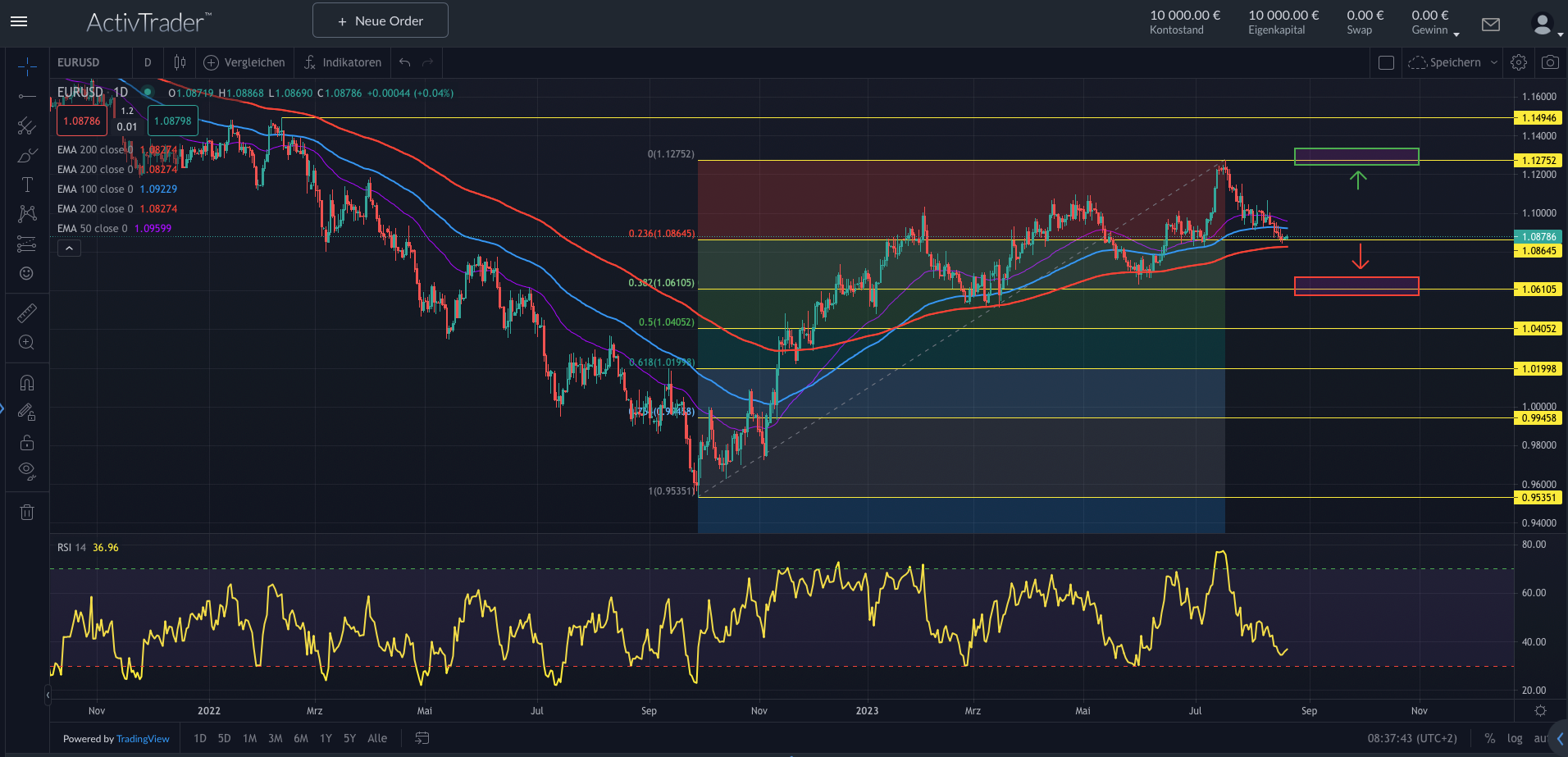Take a chart snapshot with camera icon
This screenshot has width=1568, height=757.
pos(1550,62)
